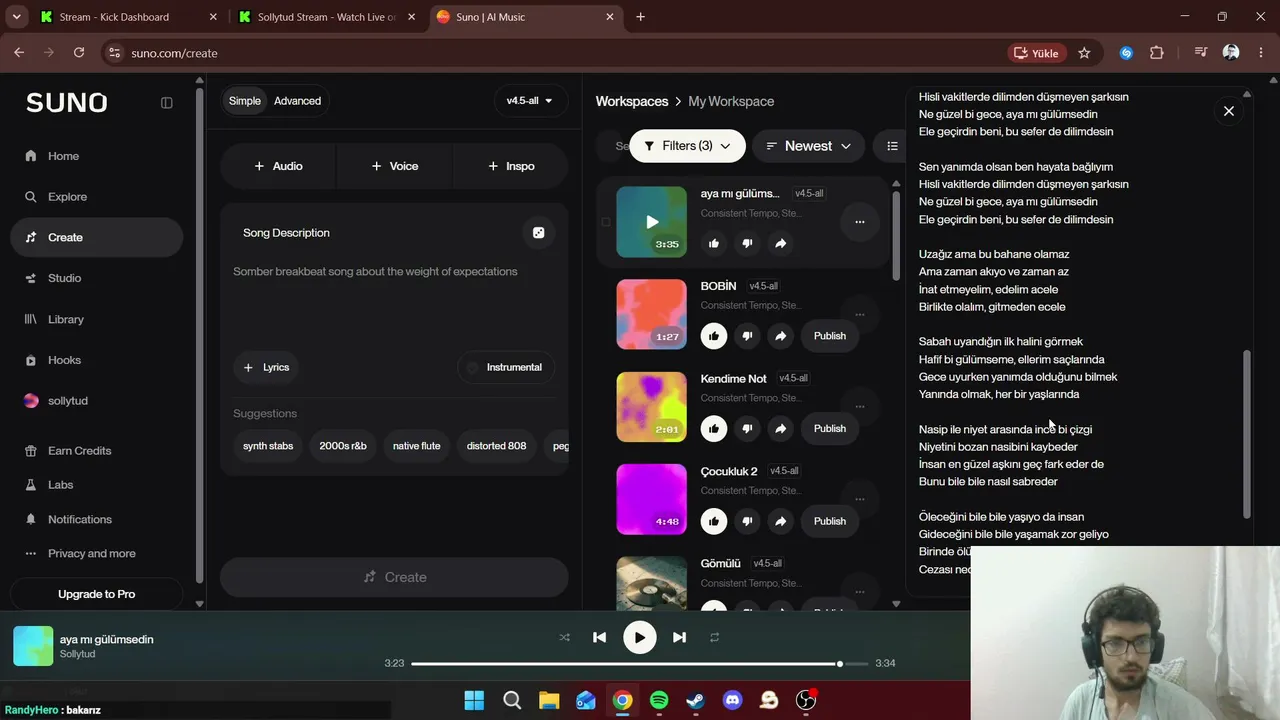Click the playback progress slider
Viewport: 1280px width, 720px height.
(640, 663)
